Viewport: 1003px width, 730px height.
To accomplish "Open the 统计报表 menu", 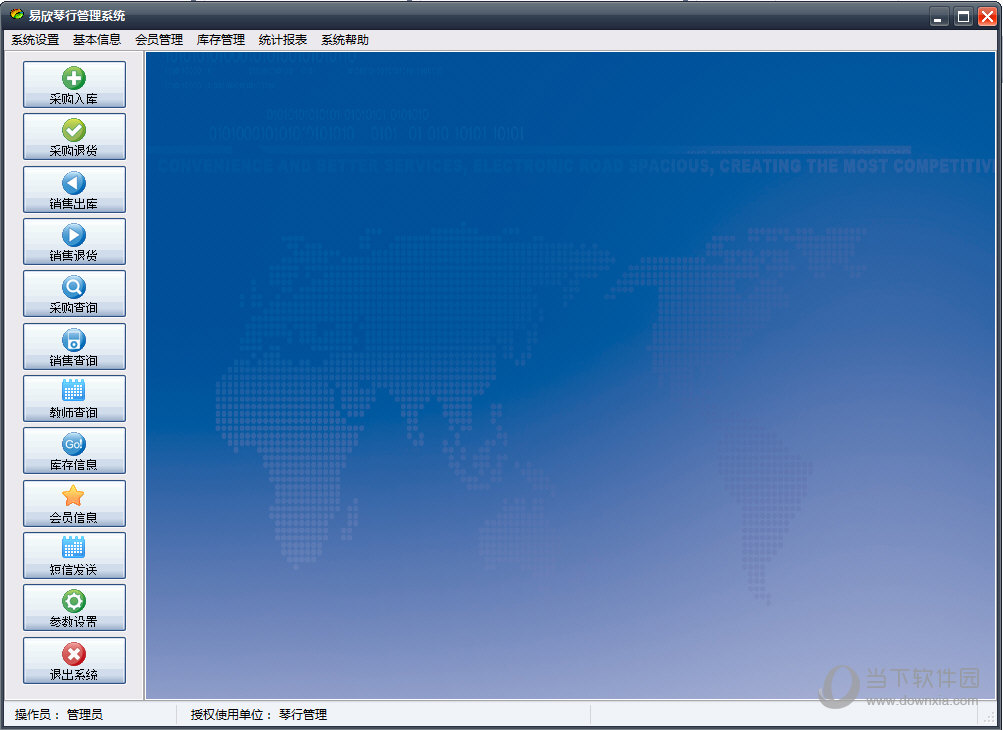I will [283, 40].
